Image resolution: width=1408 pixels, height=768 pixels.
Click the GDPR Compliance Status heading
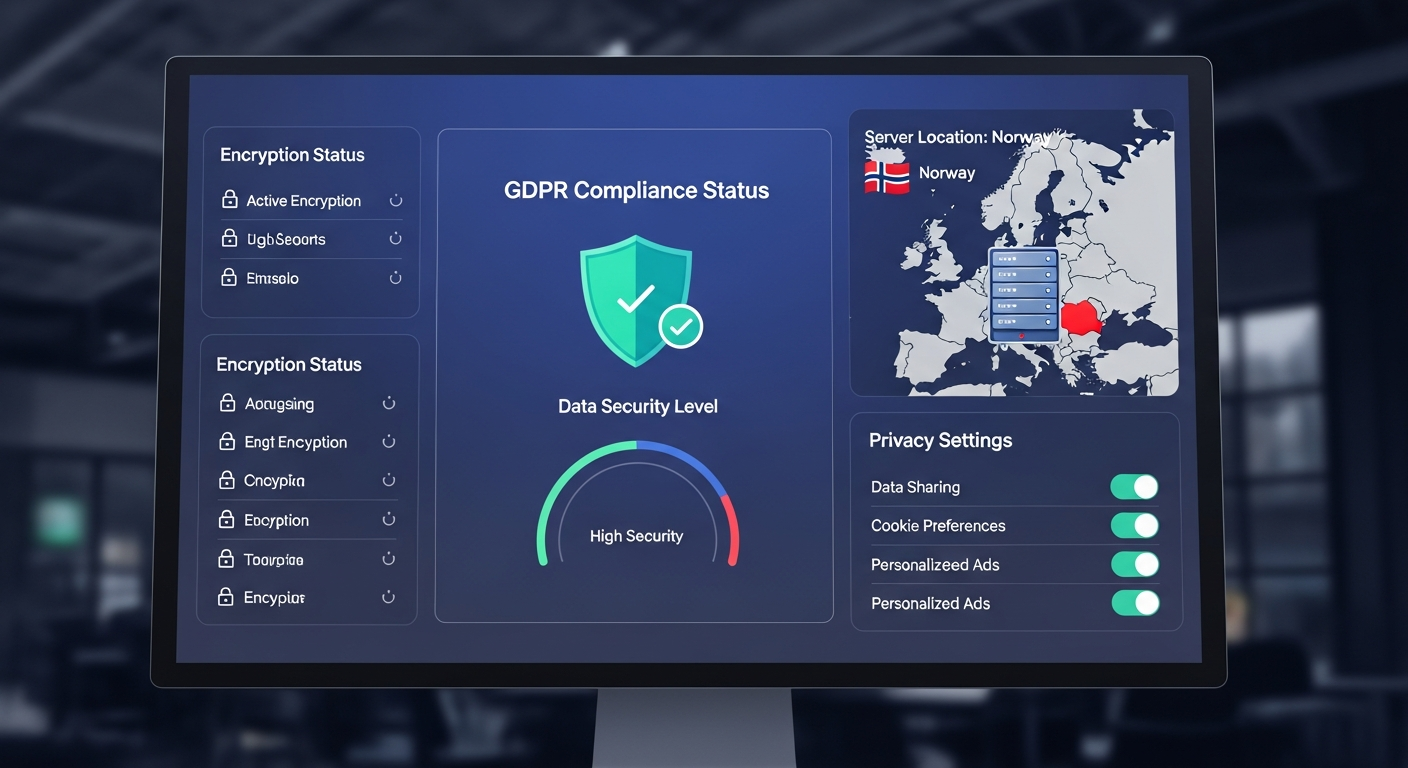point(637,190)
